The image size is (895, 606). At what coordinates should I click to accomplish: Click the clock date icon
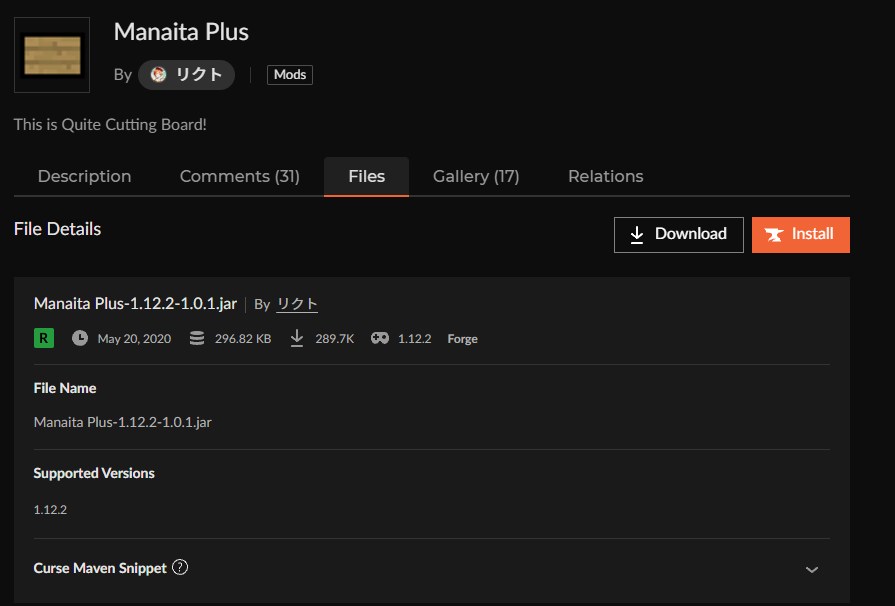(x=80, y=338)
